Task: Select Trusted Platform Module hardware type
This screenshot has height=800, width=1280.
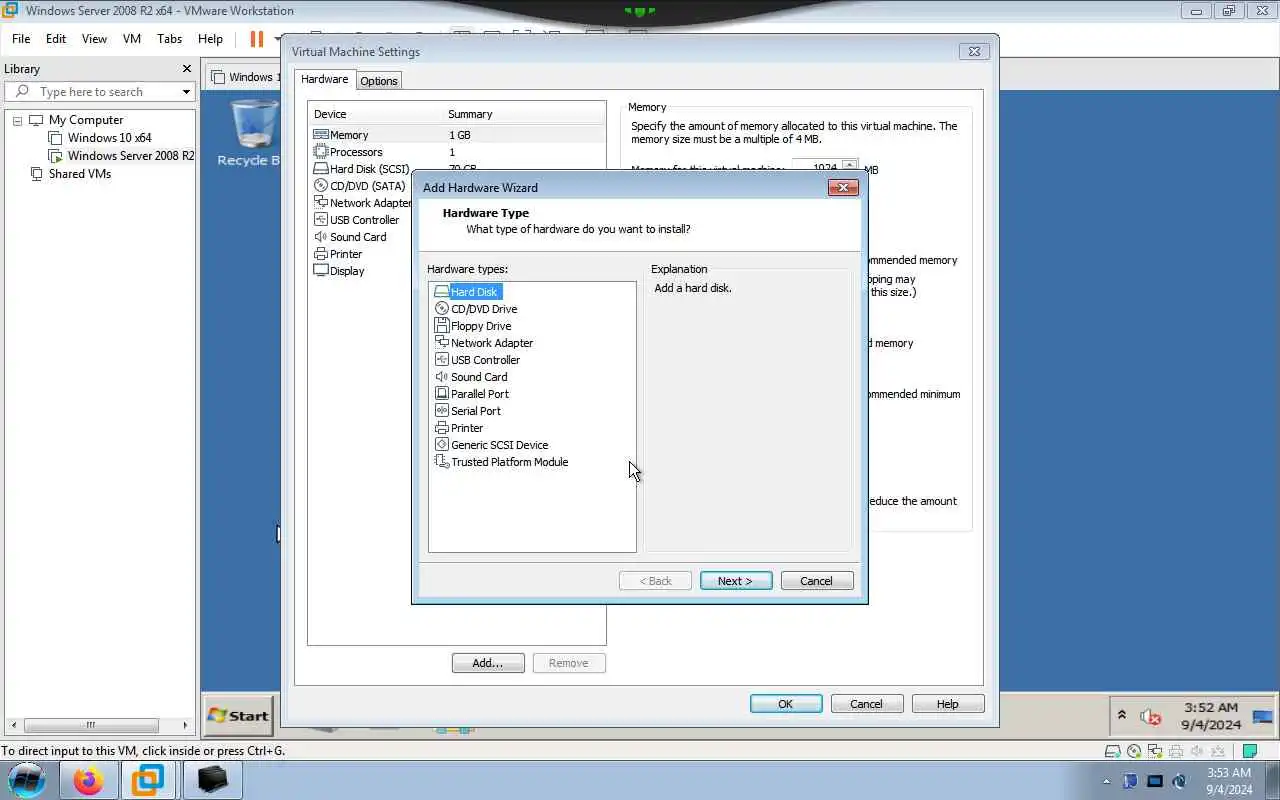Action: 509,462
